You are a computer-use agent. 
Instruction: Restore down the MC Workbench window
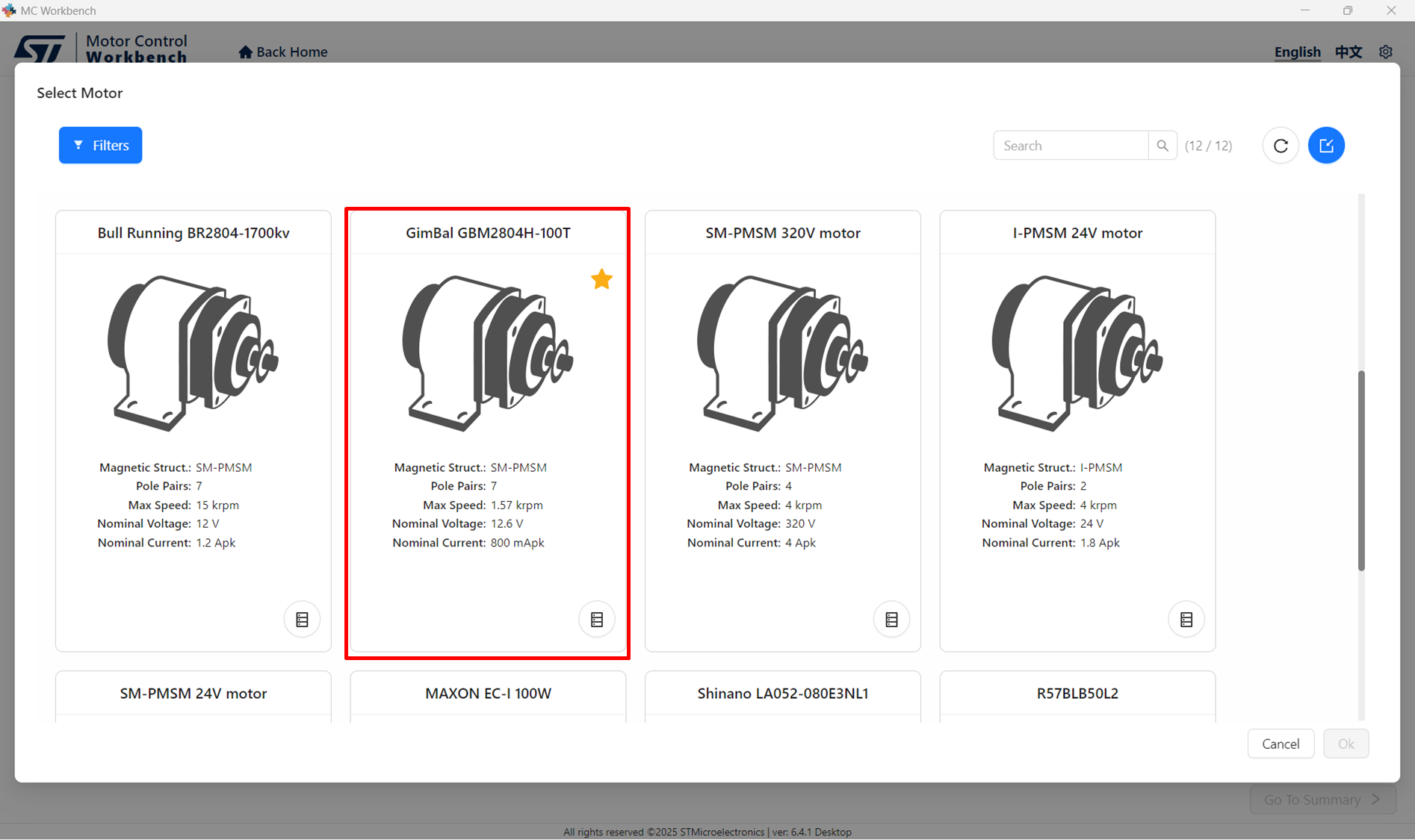pyautogui.click(x=1348, y=10)
